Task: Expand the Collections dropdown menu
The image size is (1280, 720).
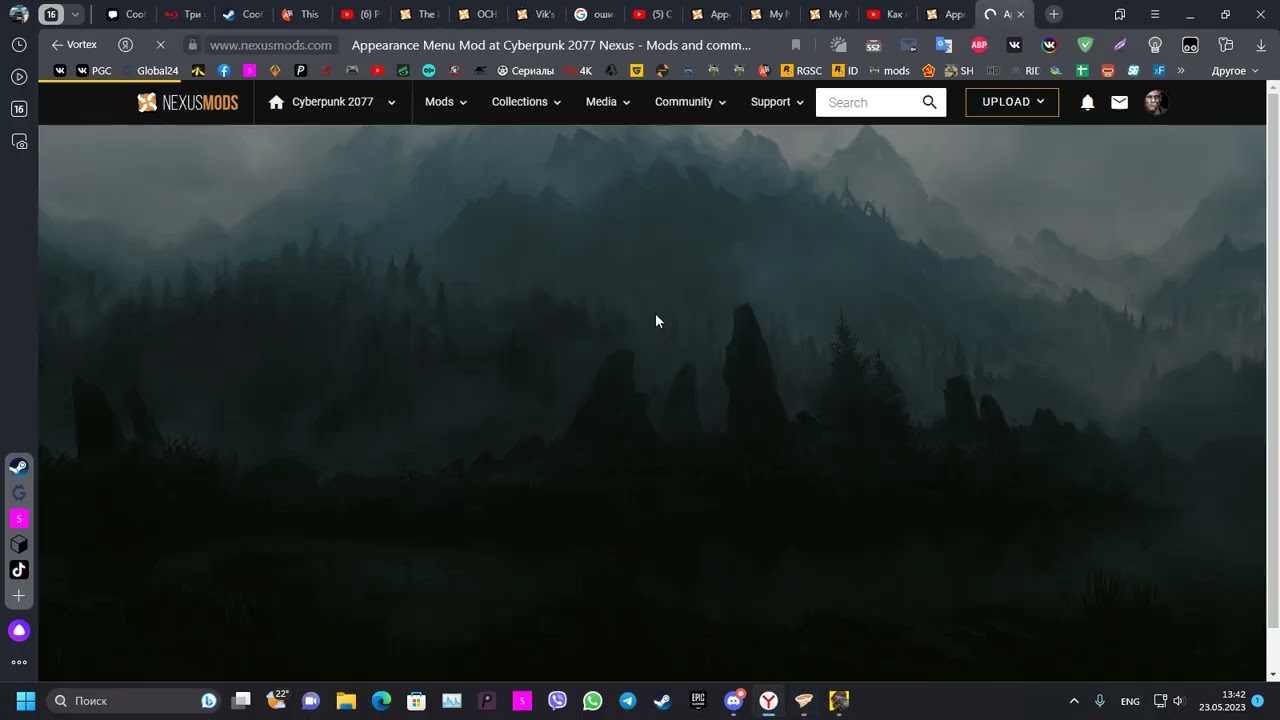Action: (526, 102)
